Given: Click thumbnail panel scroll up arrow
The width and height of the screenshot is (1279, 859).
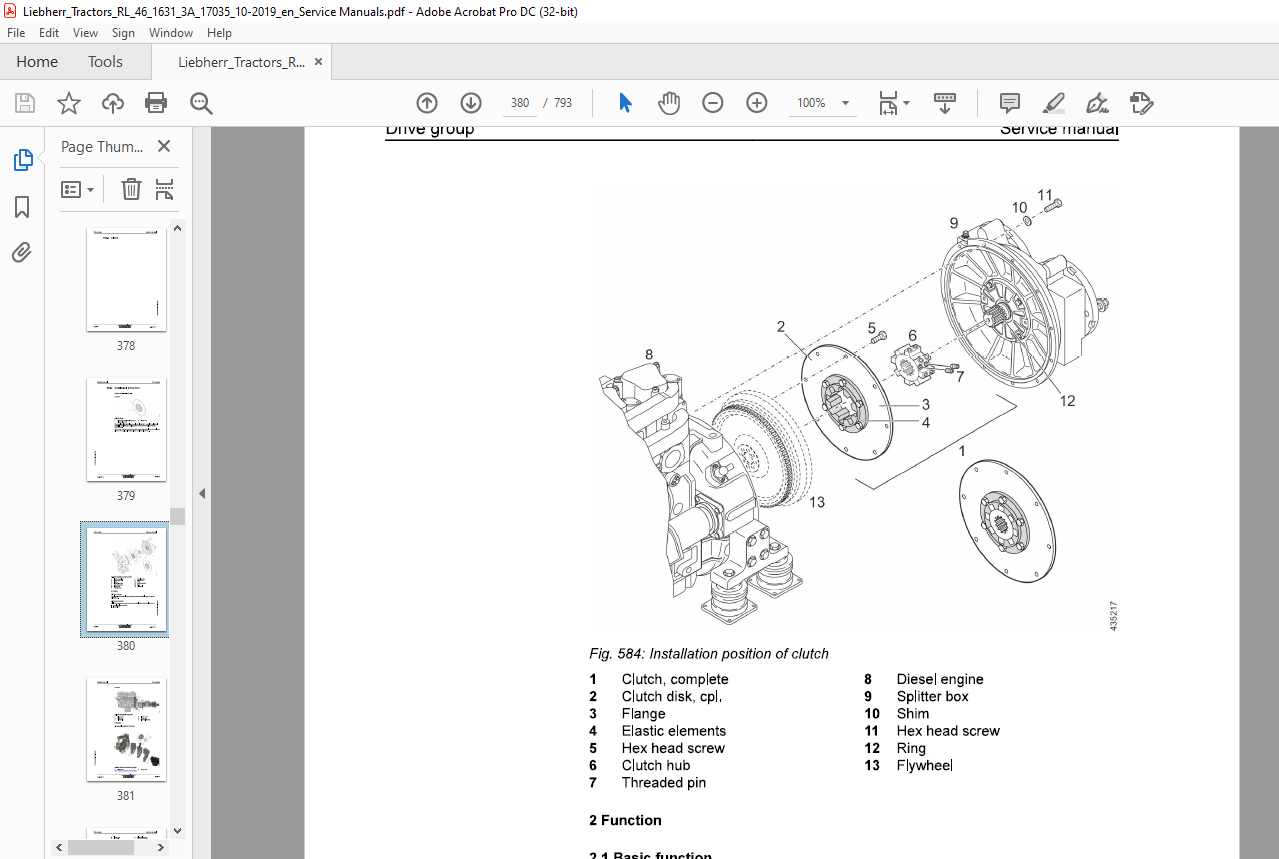Looking at the screenshot, I should [178, 228].
